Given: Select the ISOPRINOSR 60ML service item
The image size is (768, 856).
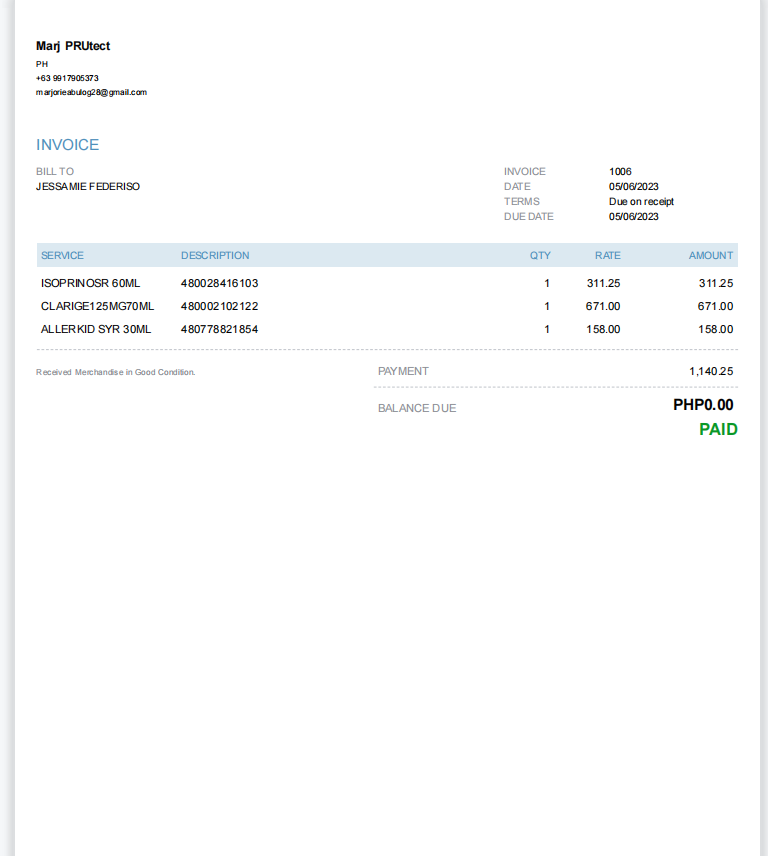Looking at the screenshot, I should click(x=91, y=283).
